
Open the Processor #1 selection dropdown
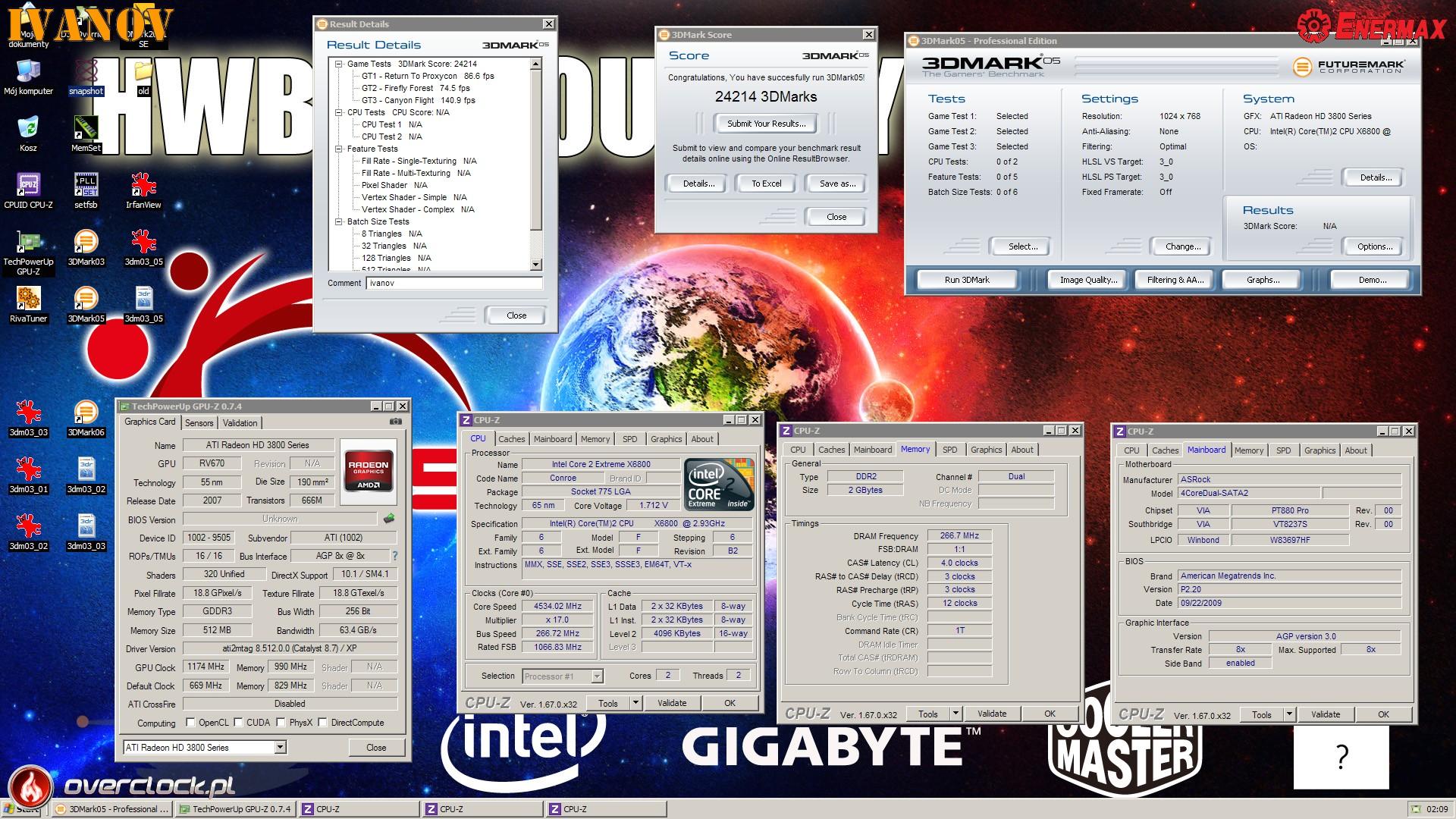[597, 676]
